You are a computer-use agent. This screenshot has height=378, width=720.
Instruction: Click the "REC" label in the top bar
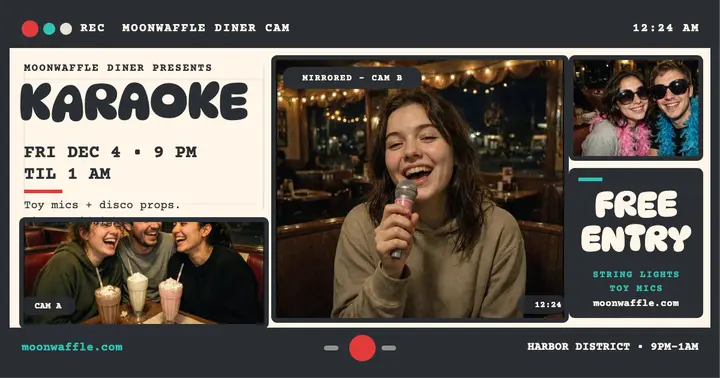(92, 28)
